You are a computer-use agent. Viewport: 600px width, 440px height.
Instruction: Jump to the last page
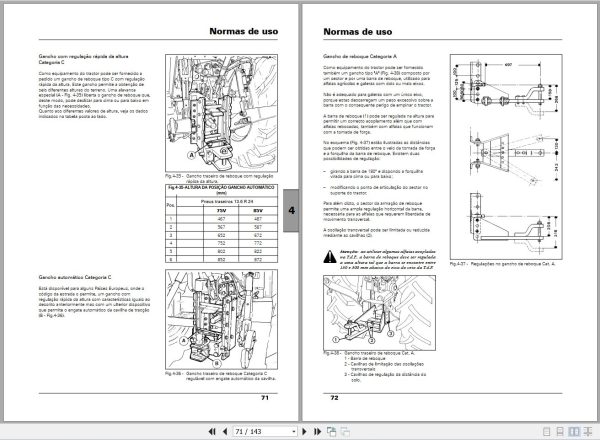pos(317,432)
